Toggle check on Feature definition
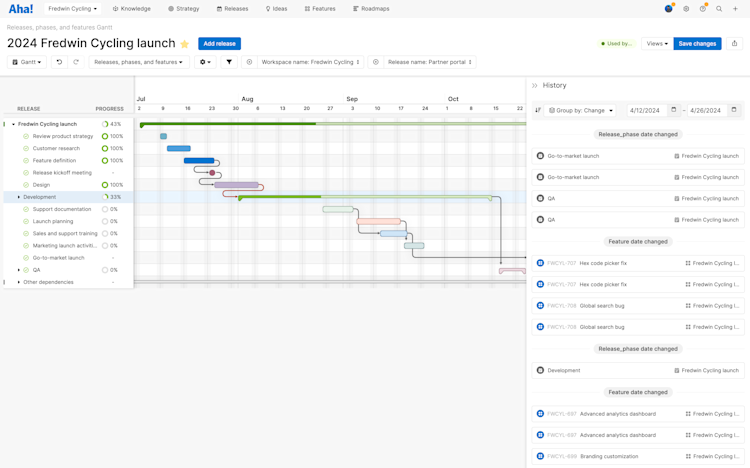The height and width of the screenshot is (468, 750). (x=26, y=161)
